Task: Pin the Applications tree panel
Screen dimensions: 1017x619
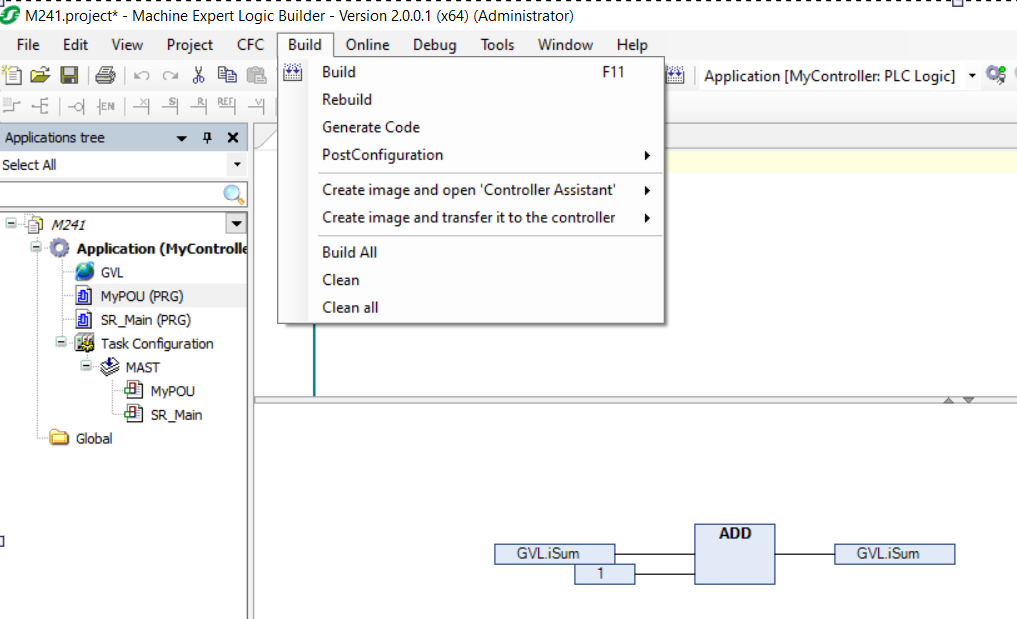Action: (x=206, y=137)
